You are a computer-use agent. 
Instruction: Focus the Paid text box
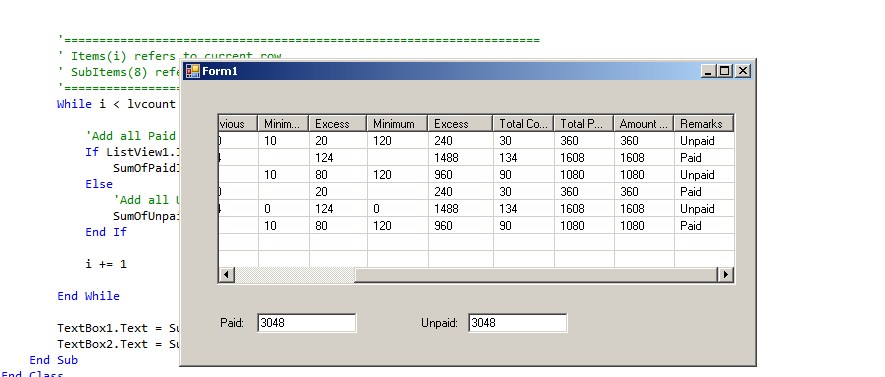click(306, 323)
